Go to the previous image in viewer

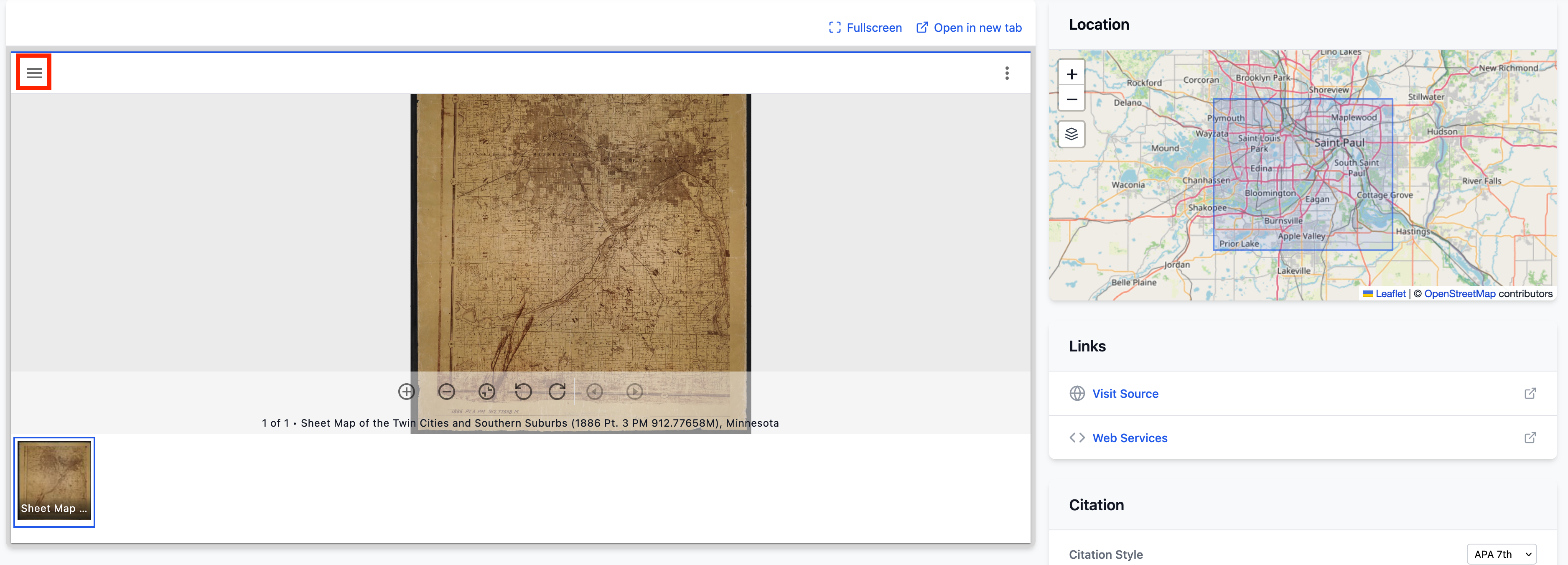click(x=595, y=392)
